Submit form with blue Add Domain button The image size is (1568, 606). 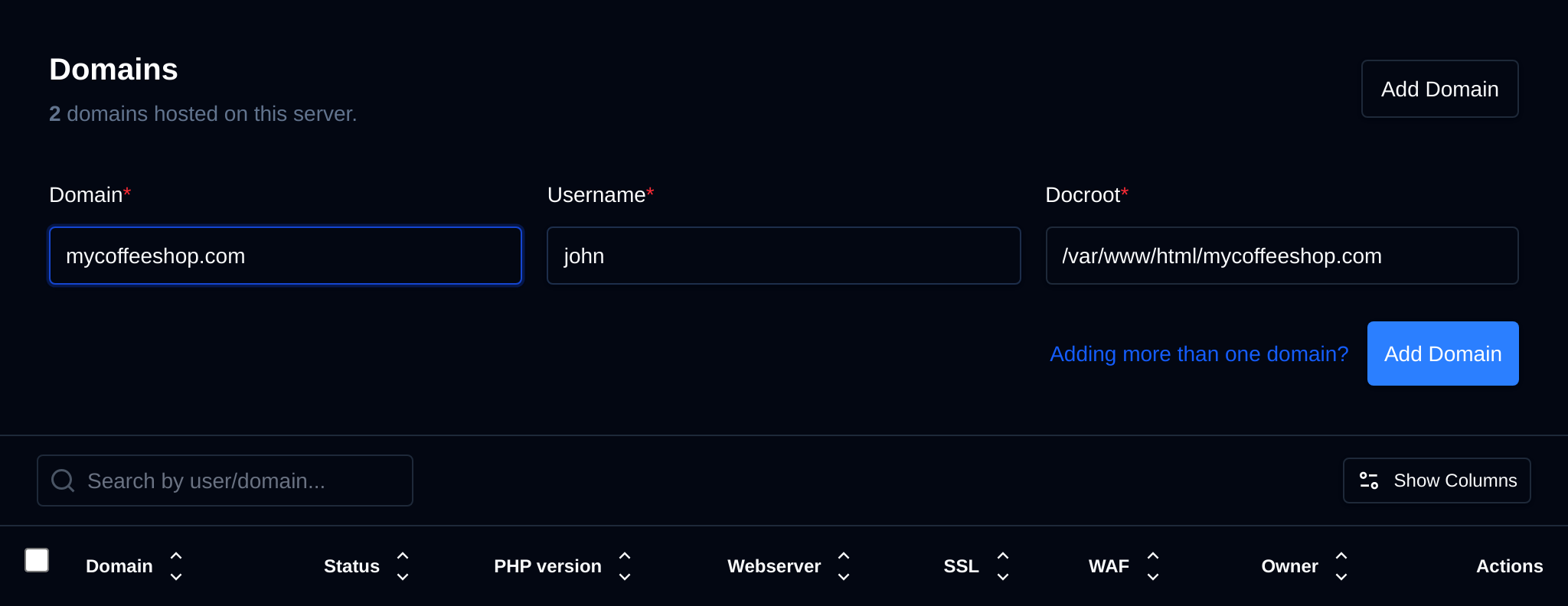pyautogui.click(x=1442, y=353)
